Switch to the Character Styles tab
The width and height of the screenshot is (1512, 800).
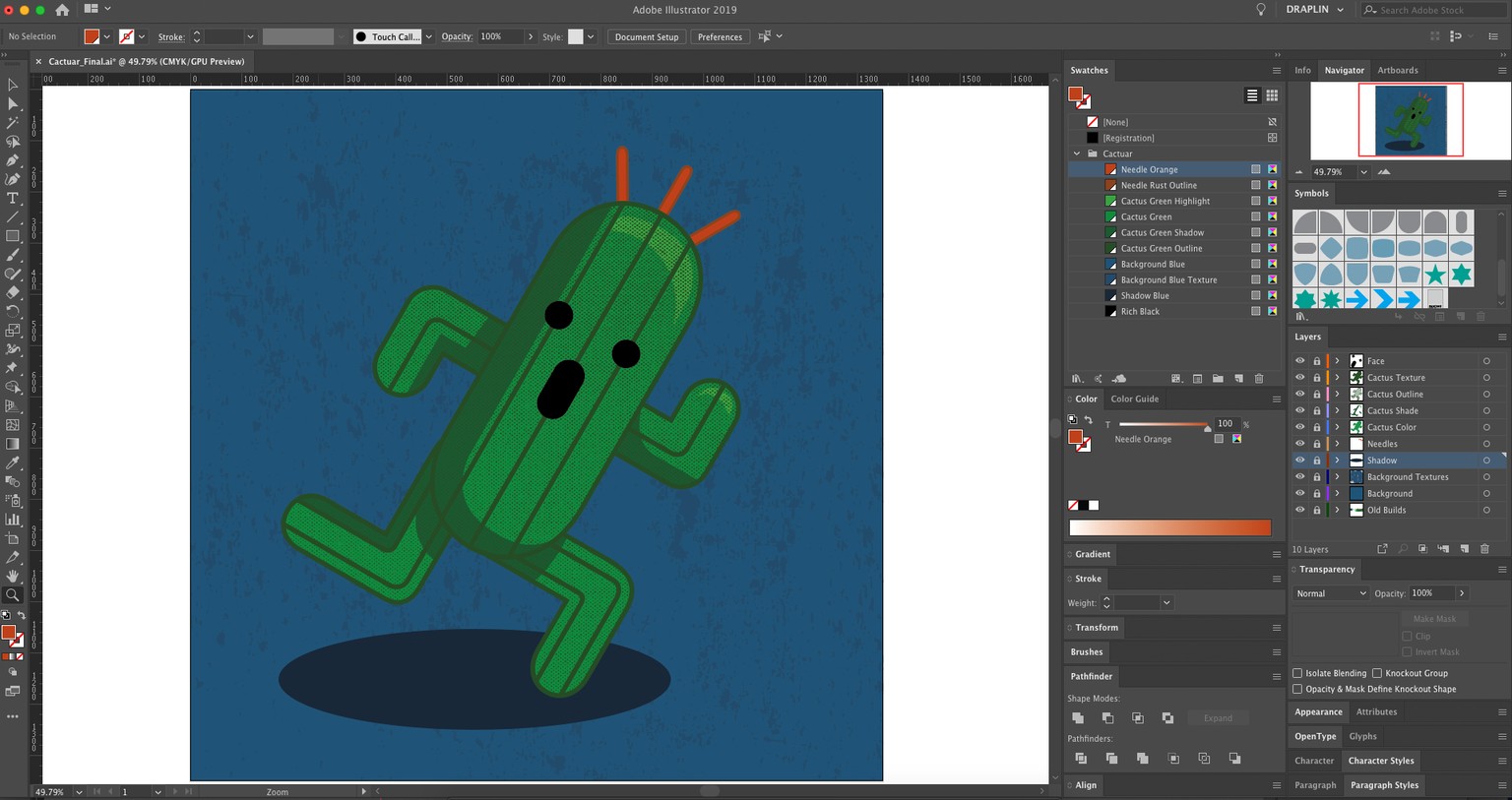1381,761
